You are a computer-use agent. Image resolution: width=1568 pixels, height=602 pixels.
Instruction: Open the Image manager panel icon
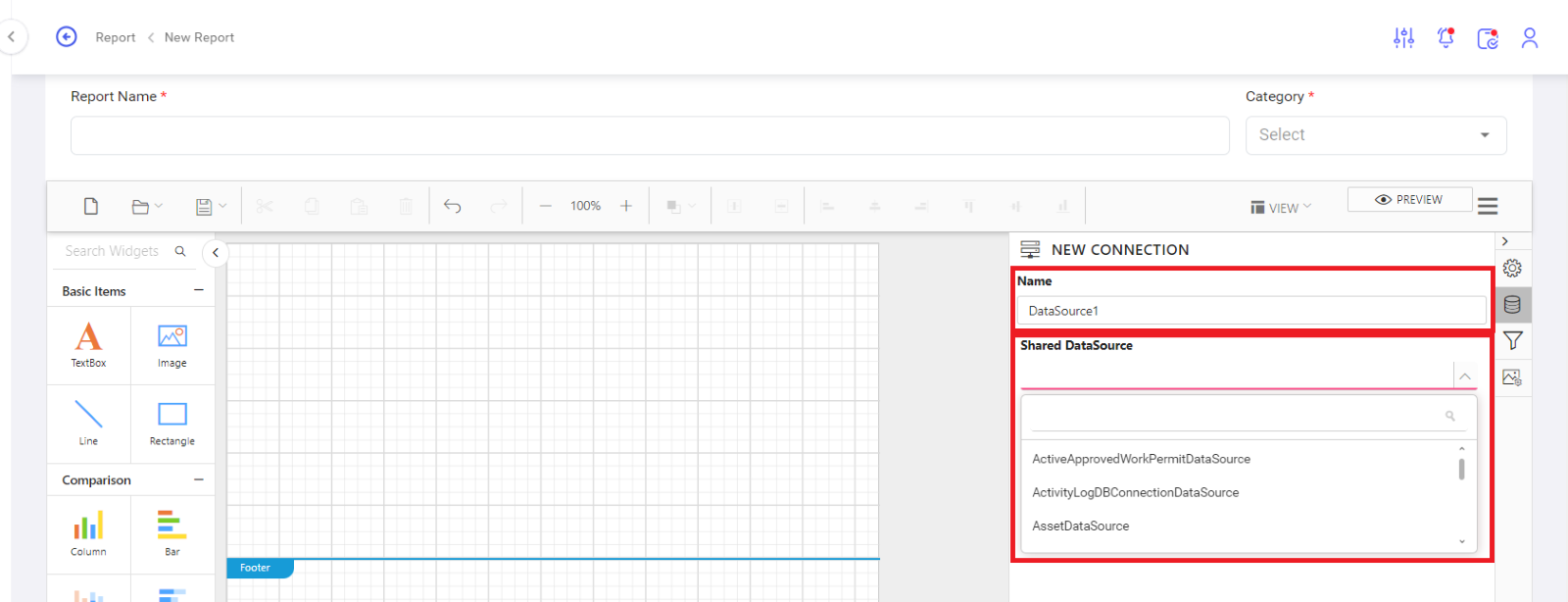click(1512, 377)
